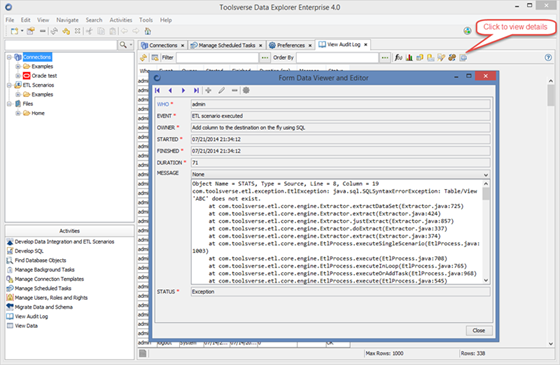Open View Data activity

point(26,325)
